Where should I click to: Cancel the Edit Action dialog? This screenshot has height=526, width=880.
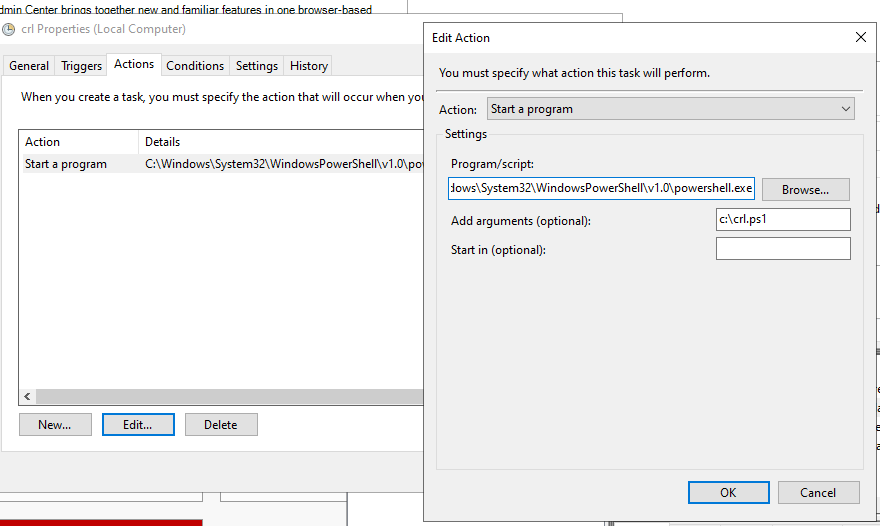[x=818, y=492]
